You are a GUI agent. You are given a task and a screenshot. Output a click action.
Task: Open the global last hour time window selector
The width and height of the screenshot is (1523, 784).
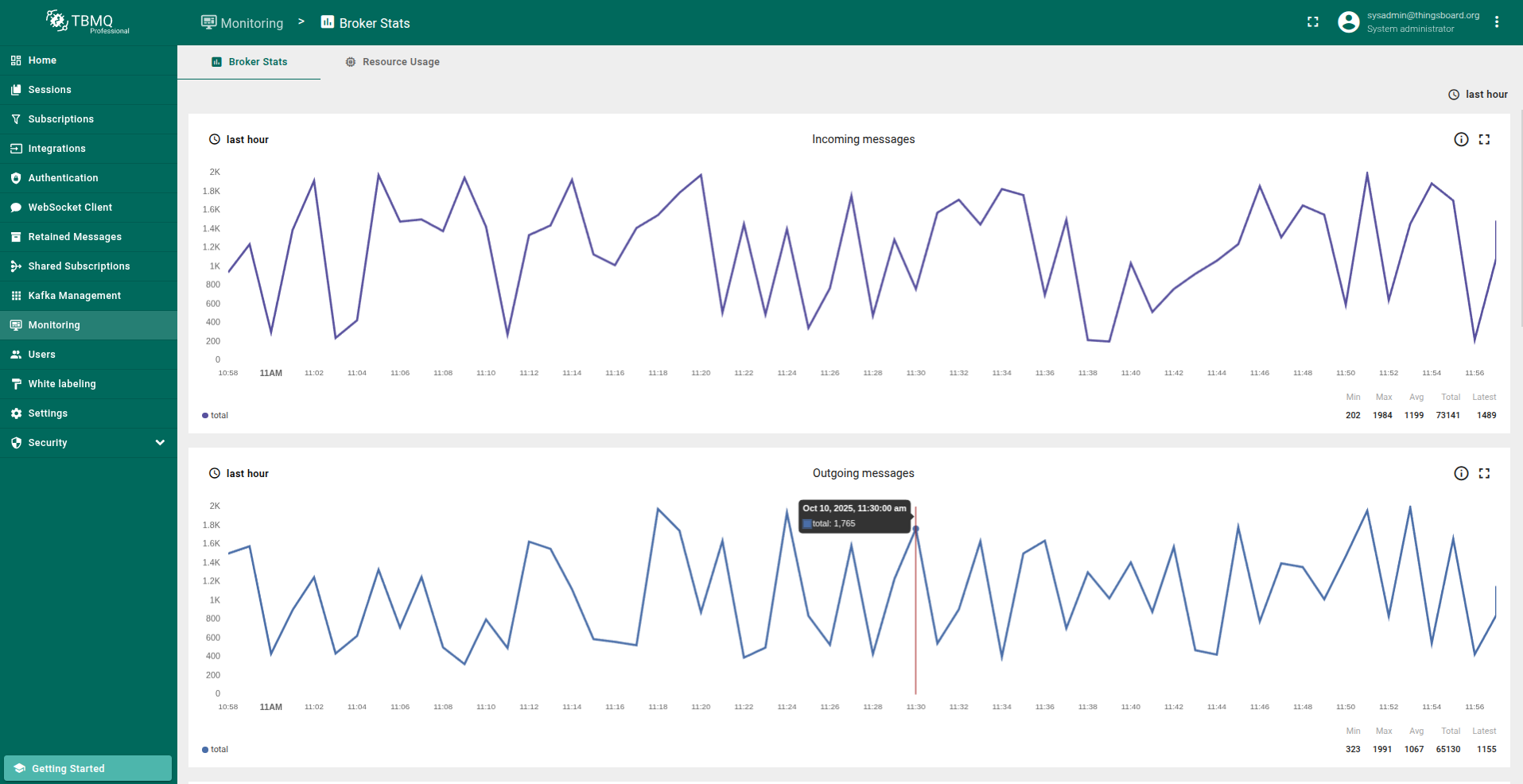(1478, 94)
